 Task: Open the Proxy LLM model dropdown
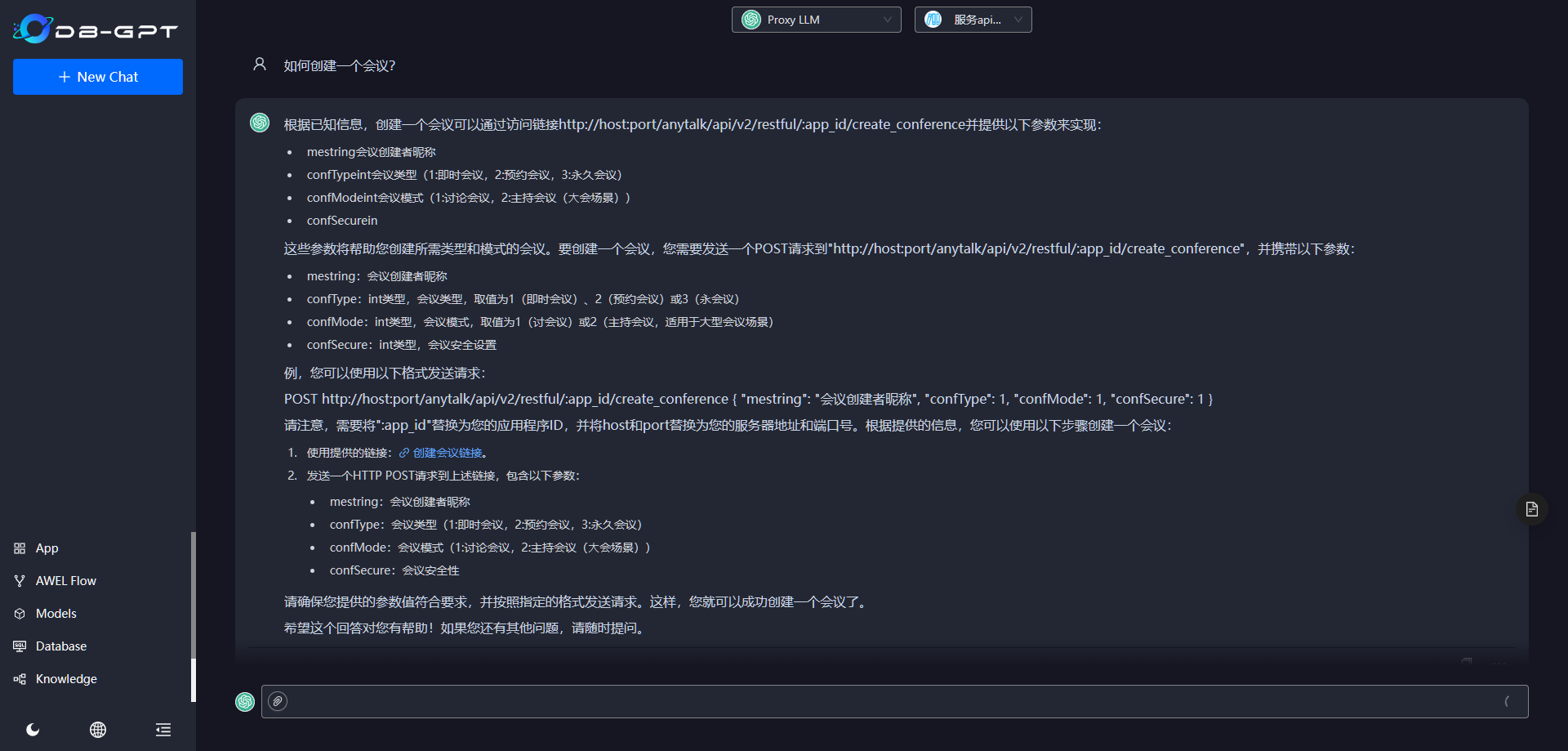[x=817, y=20]
